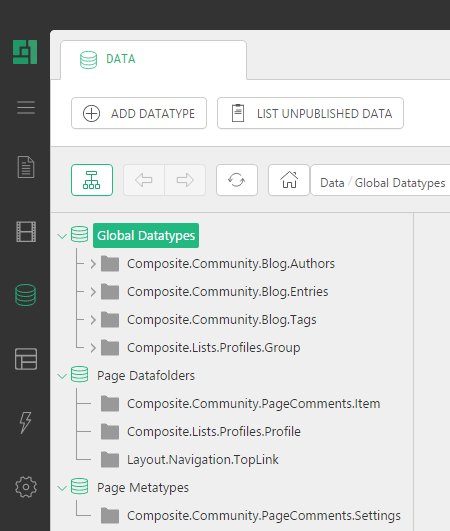
Task: Toggle the tree structure view button
Action: click(92, 180)
